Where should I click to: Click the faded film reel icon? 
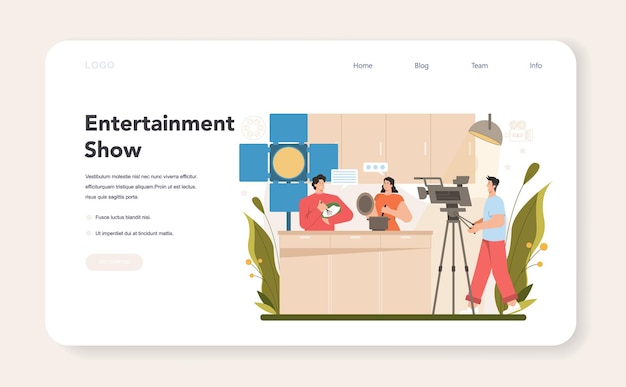coord(253,128)
